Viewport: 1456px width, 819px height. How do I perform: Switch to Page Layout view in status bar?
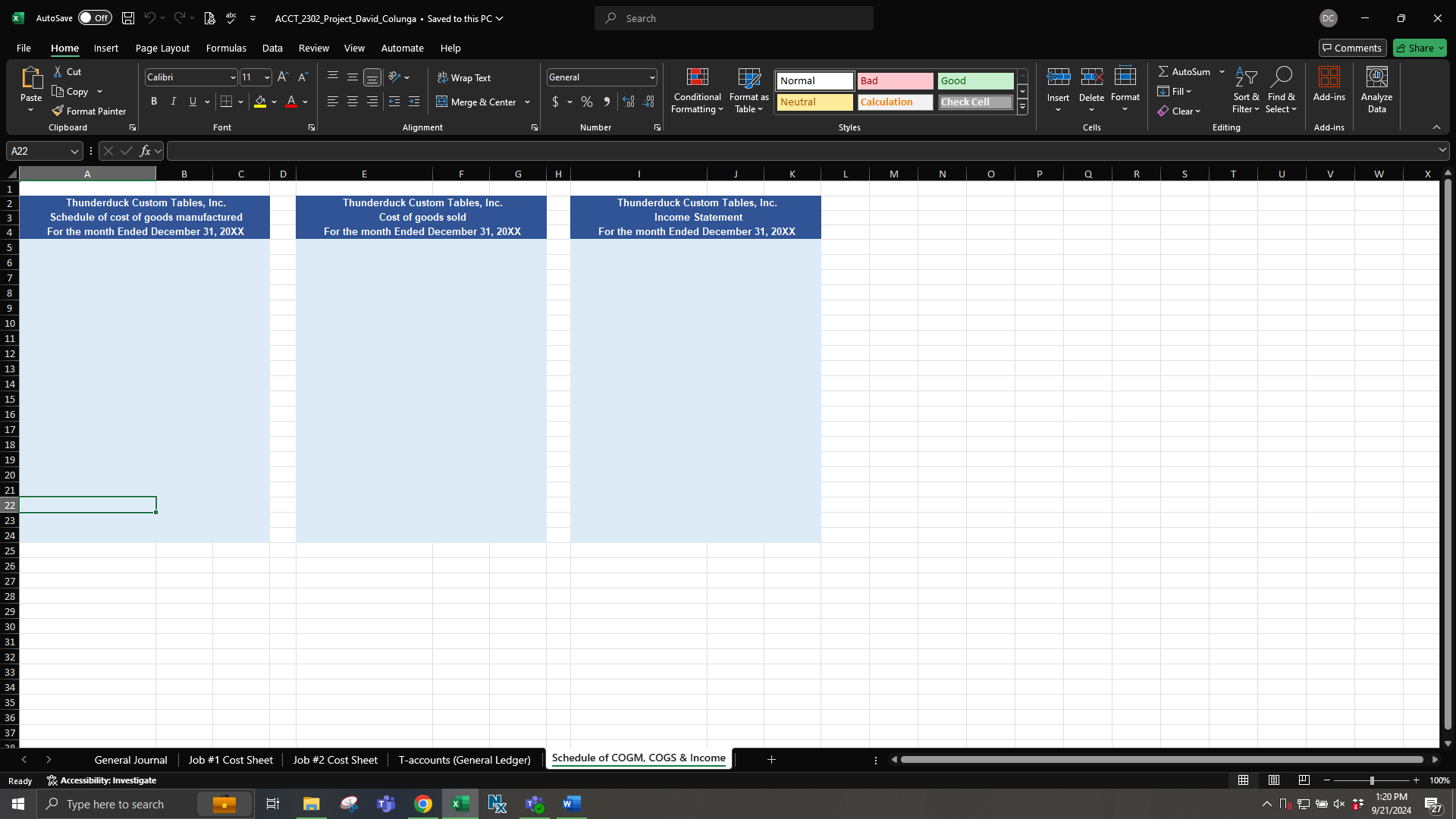click(1274, 780)
